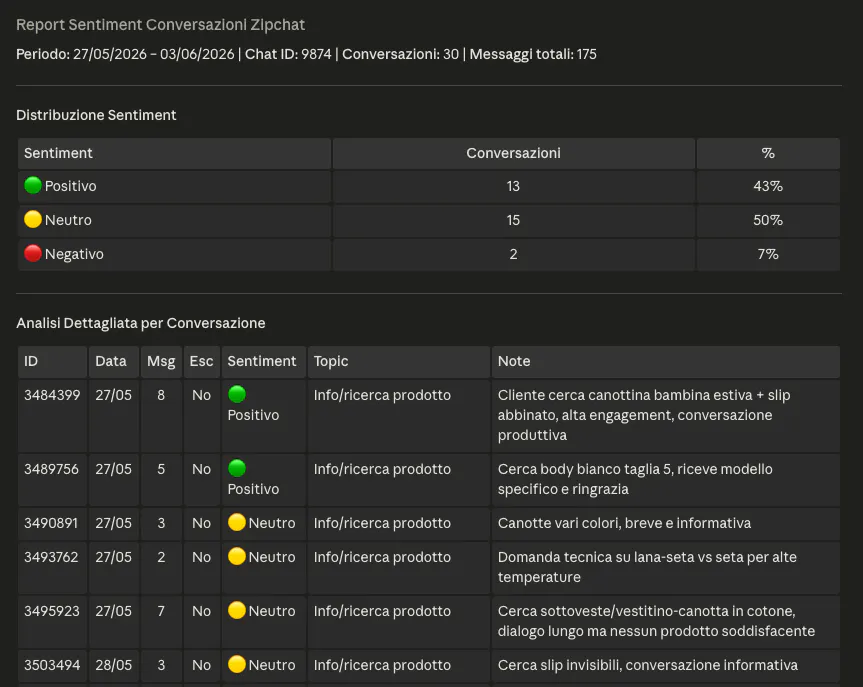Image resolution: width=863 pixels, height=687 pixels.
Task: Click conversation ID '3489756'
Action: pos(51,470)
